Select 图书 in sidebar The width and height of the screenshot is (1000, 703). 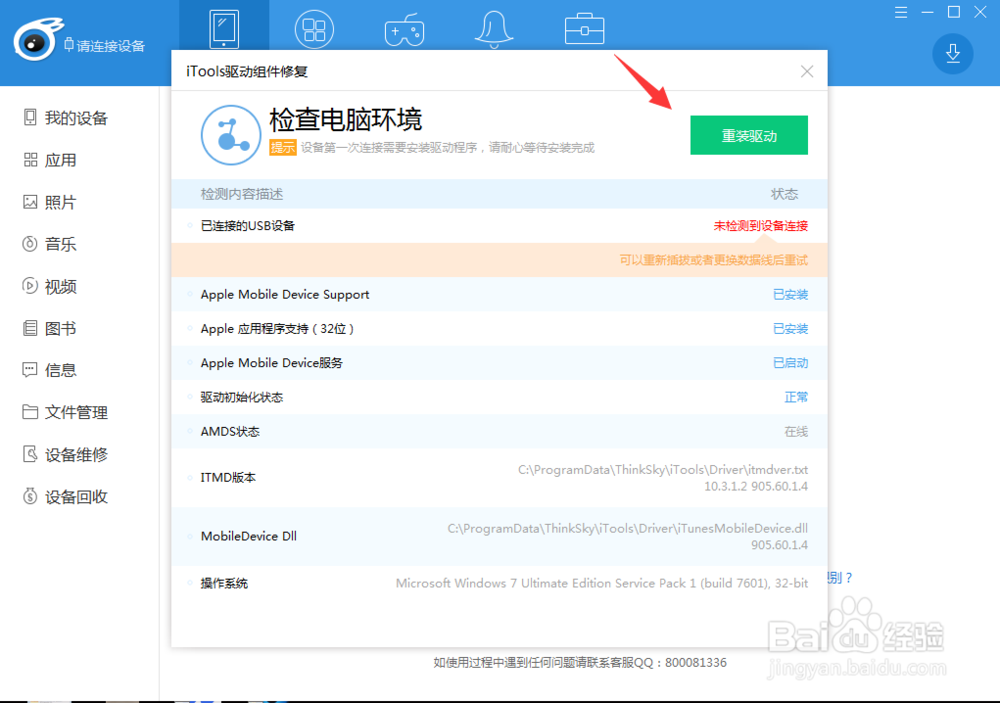point(50,329)
